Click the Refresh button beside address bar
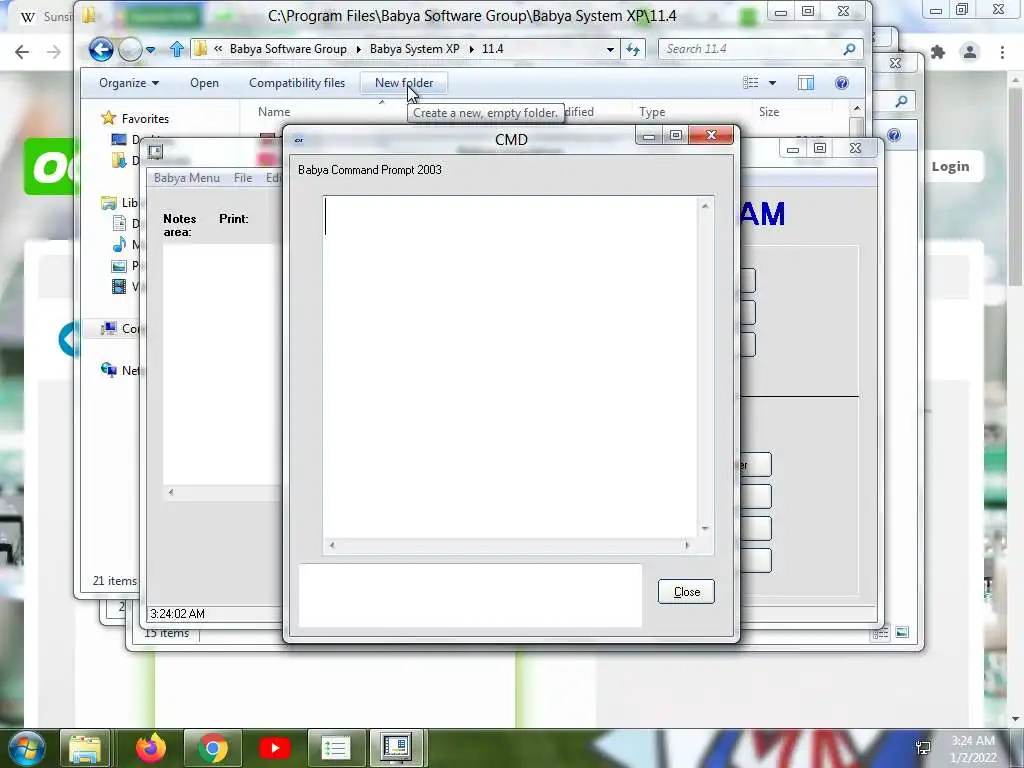Image resolution: width=1024 pixels, height=768 pixels. [x=633, y=50]
